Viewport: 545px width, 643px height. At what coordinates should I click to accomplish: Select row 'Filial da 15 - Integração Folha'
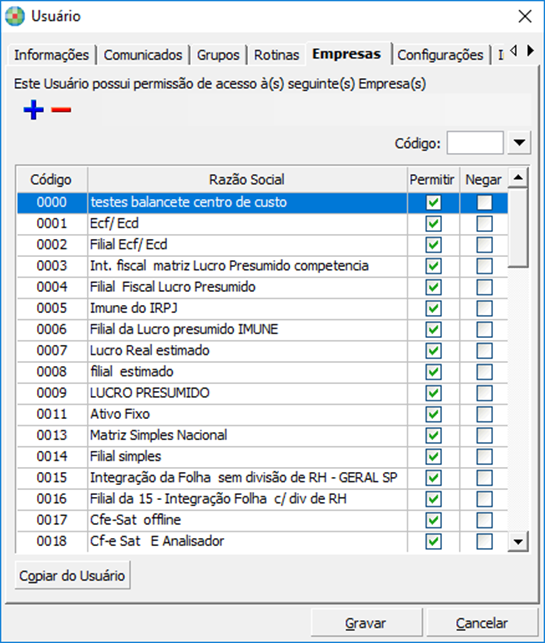[x=262, y=499]
